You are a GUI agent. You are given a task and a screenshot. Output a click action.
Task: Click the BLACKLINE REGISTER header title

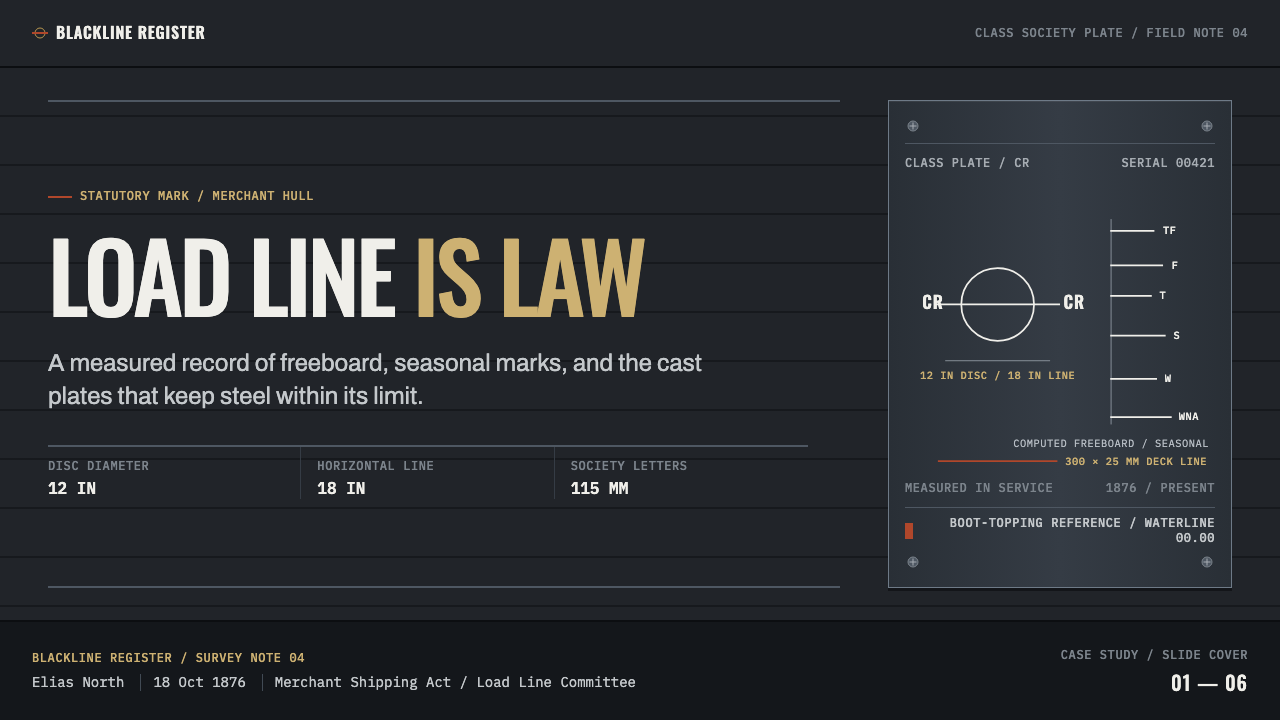(x=130, y=33)
